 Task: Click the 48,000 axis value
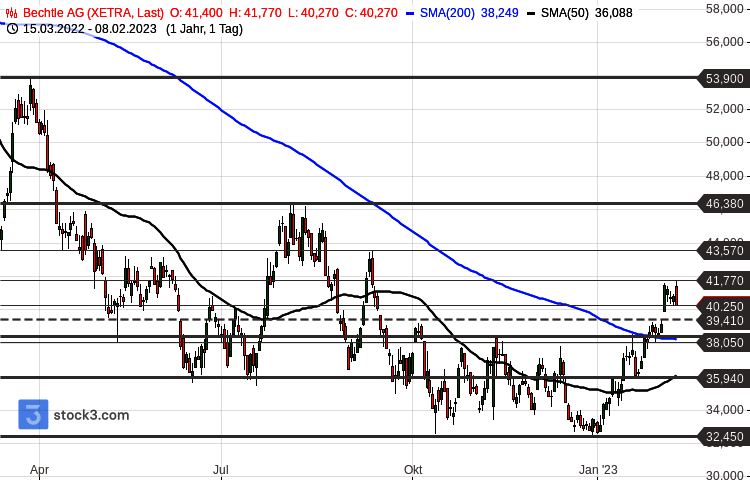tap(726, 176)
